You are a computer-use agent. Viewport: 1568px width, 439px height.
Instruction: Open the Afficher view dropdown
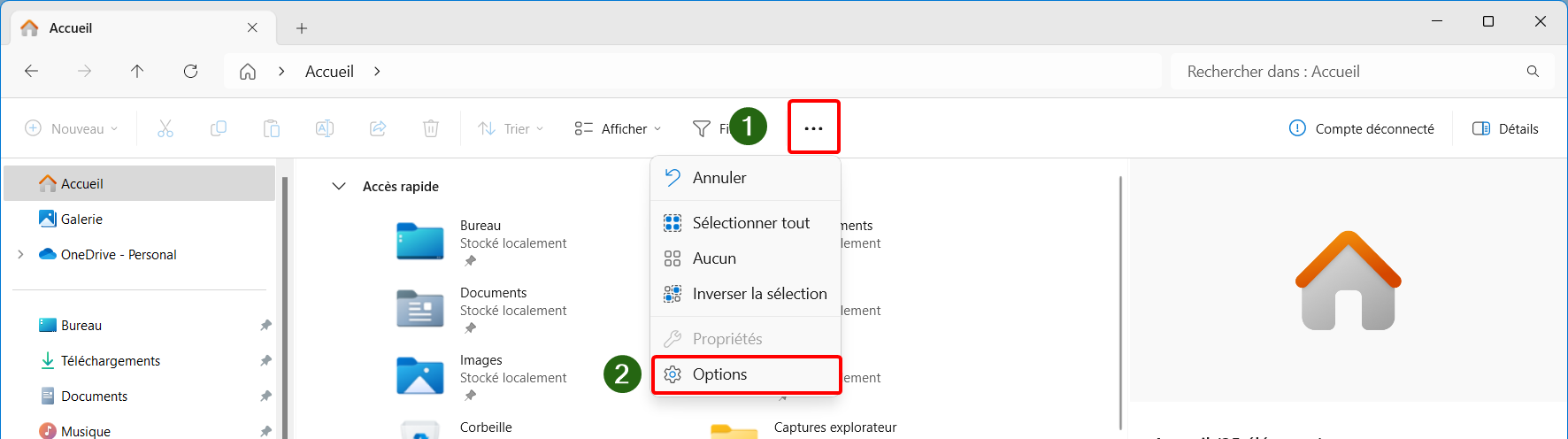(x=618, y=128)
